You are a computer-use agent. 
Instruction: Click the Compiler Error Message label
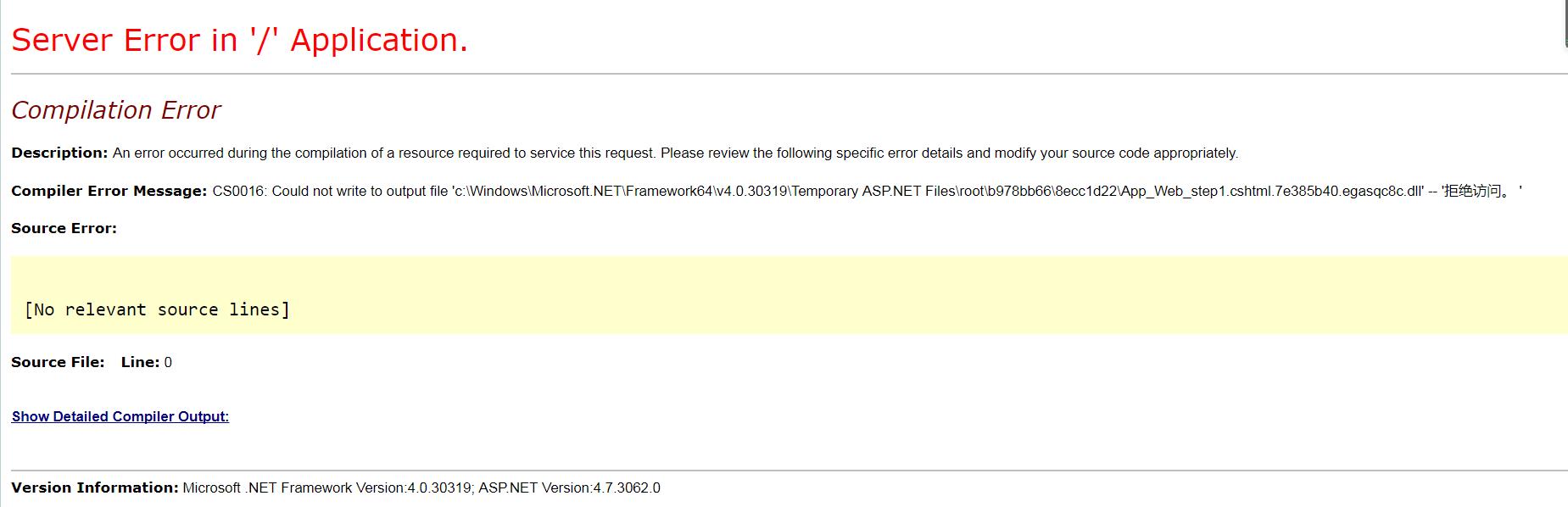[109, 191]
